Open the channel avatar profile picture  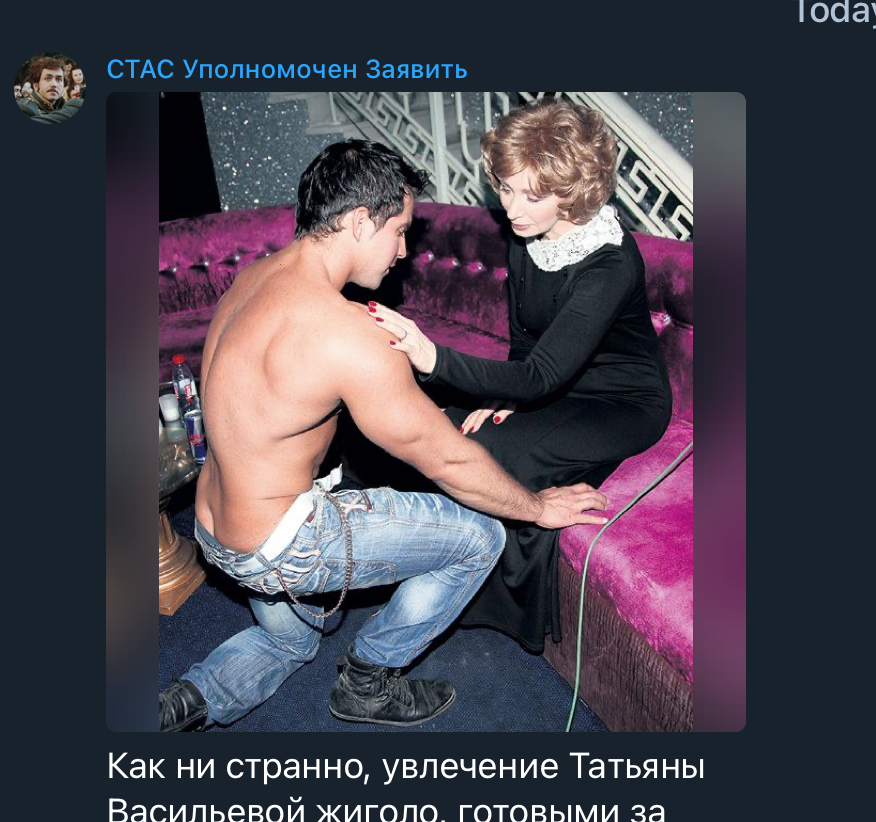pos(50,88)
